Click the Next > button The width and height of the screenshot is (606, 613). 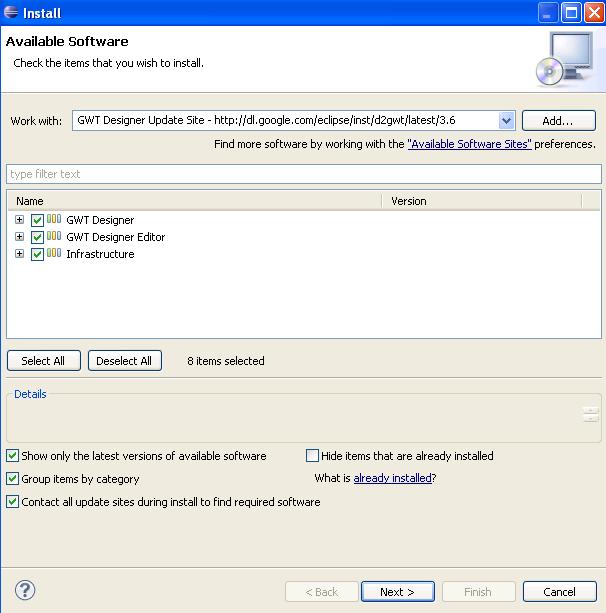click(x=398, y=591)
